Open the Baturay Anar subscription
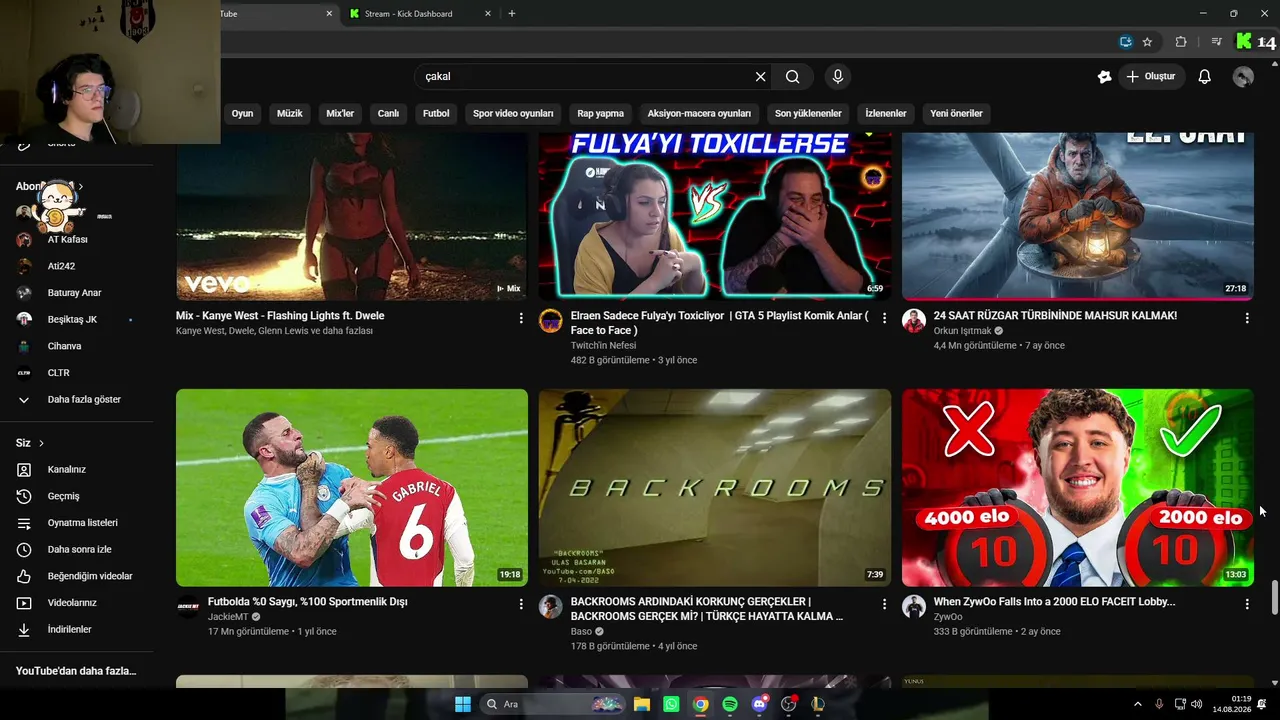Screen dimensions: 1280x720 [x=77, y=293]
